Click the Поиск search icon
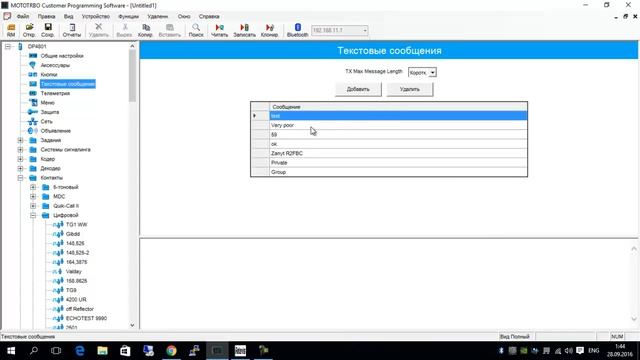The height and width of the screenshot is (360, 640). 196,30
